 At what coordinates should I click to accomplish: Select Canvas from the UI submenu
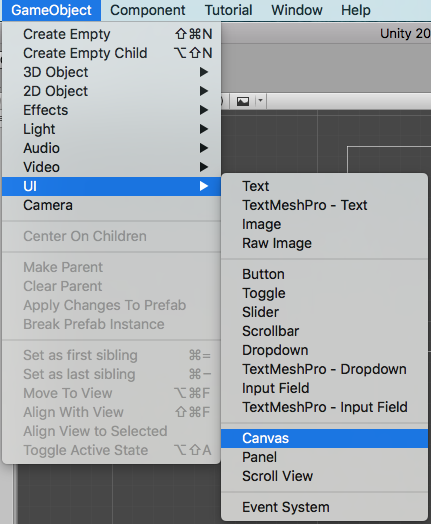[x=324, y=438]
